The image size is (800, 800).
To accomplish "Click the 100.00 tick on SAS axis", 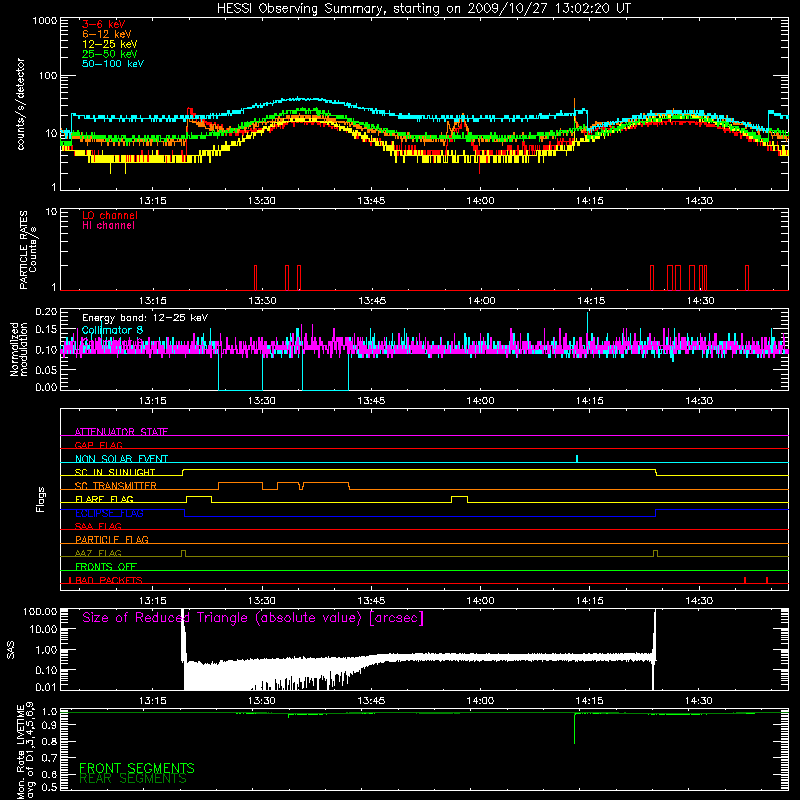I will point(40,611).
